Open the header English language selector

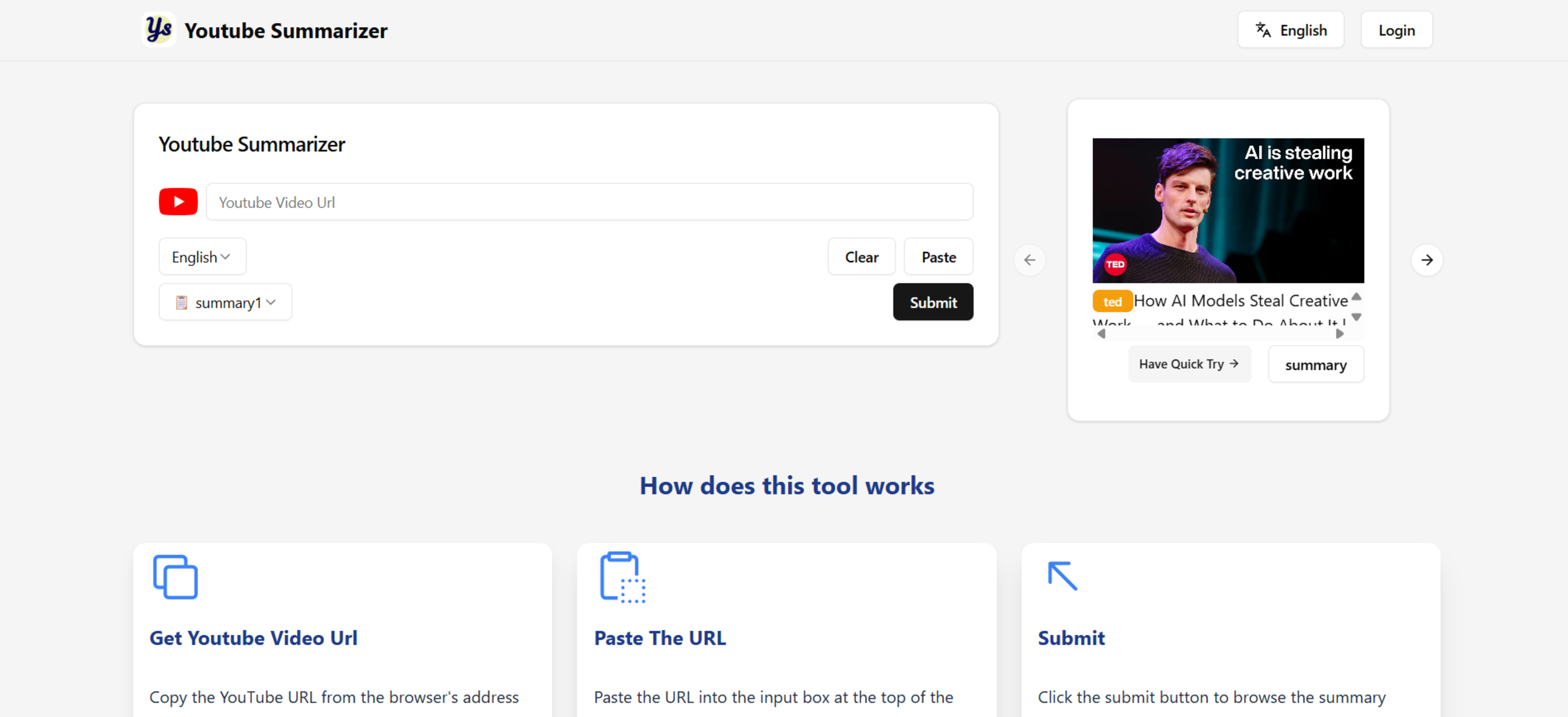[1290, 30]
